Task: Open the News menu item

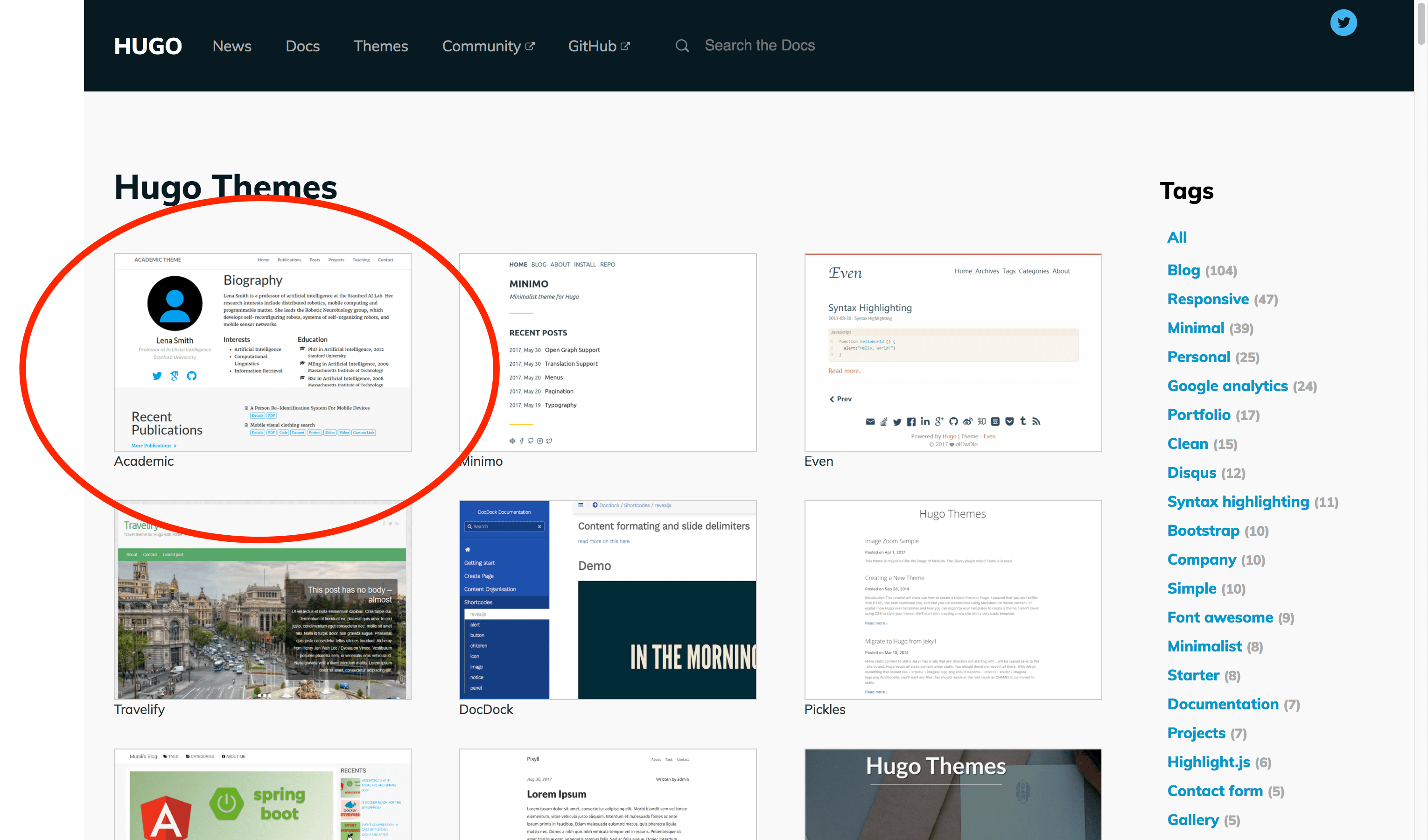Action: point(232,46)
